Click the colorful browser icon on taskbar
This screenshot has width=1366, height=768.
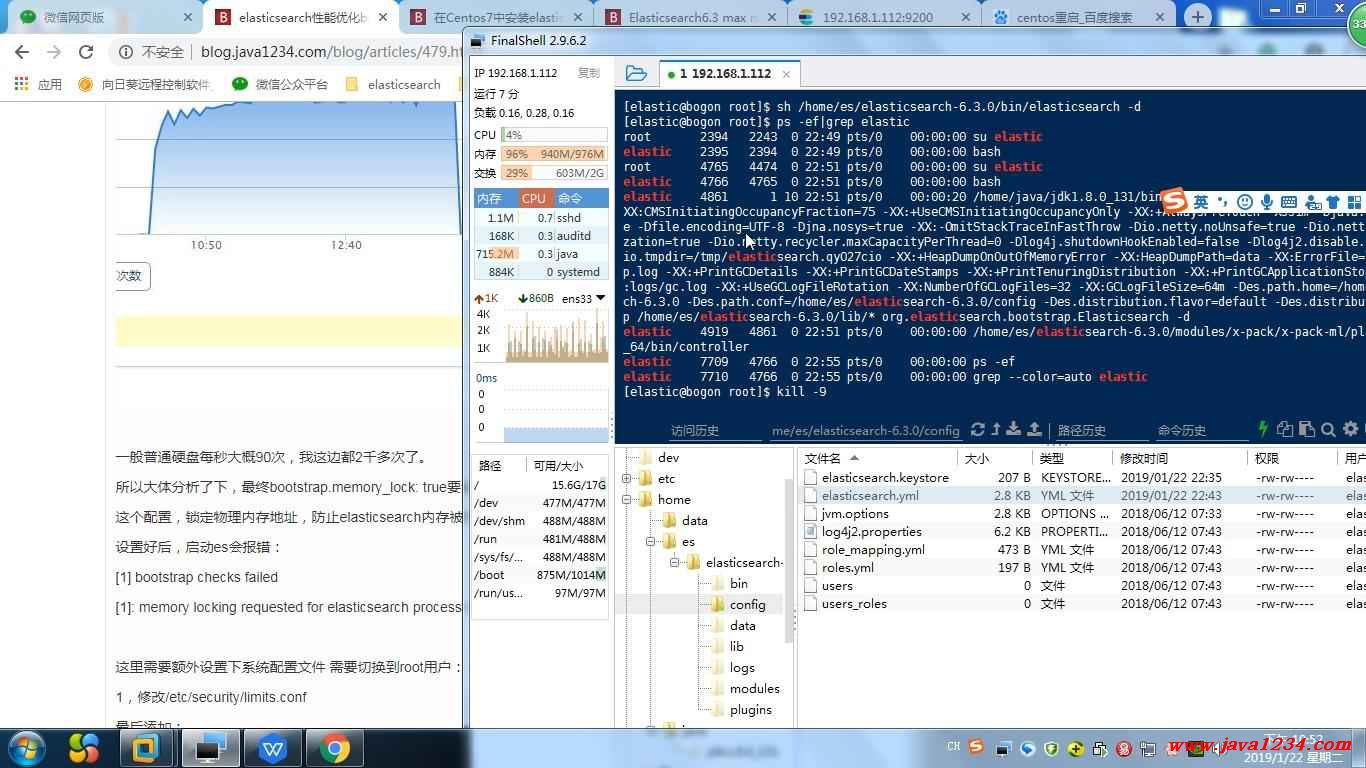84,748
